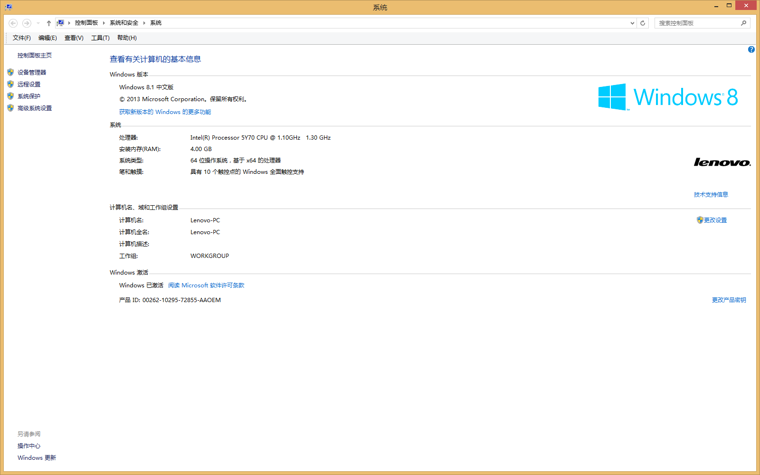The height and width of the screenshot is (475, 760).
Task: Click the shield icon beside 更改设置
Action: click(700, 220)
